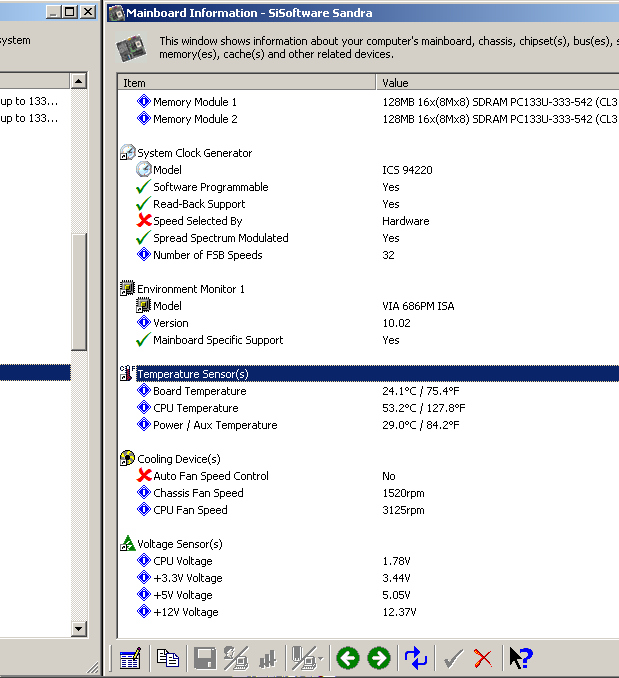619x678 pixels.
Task: Click the left window scrollbar down arrow
Action: pos(79,629)
